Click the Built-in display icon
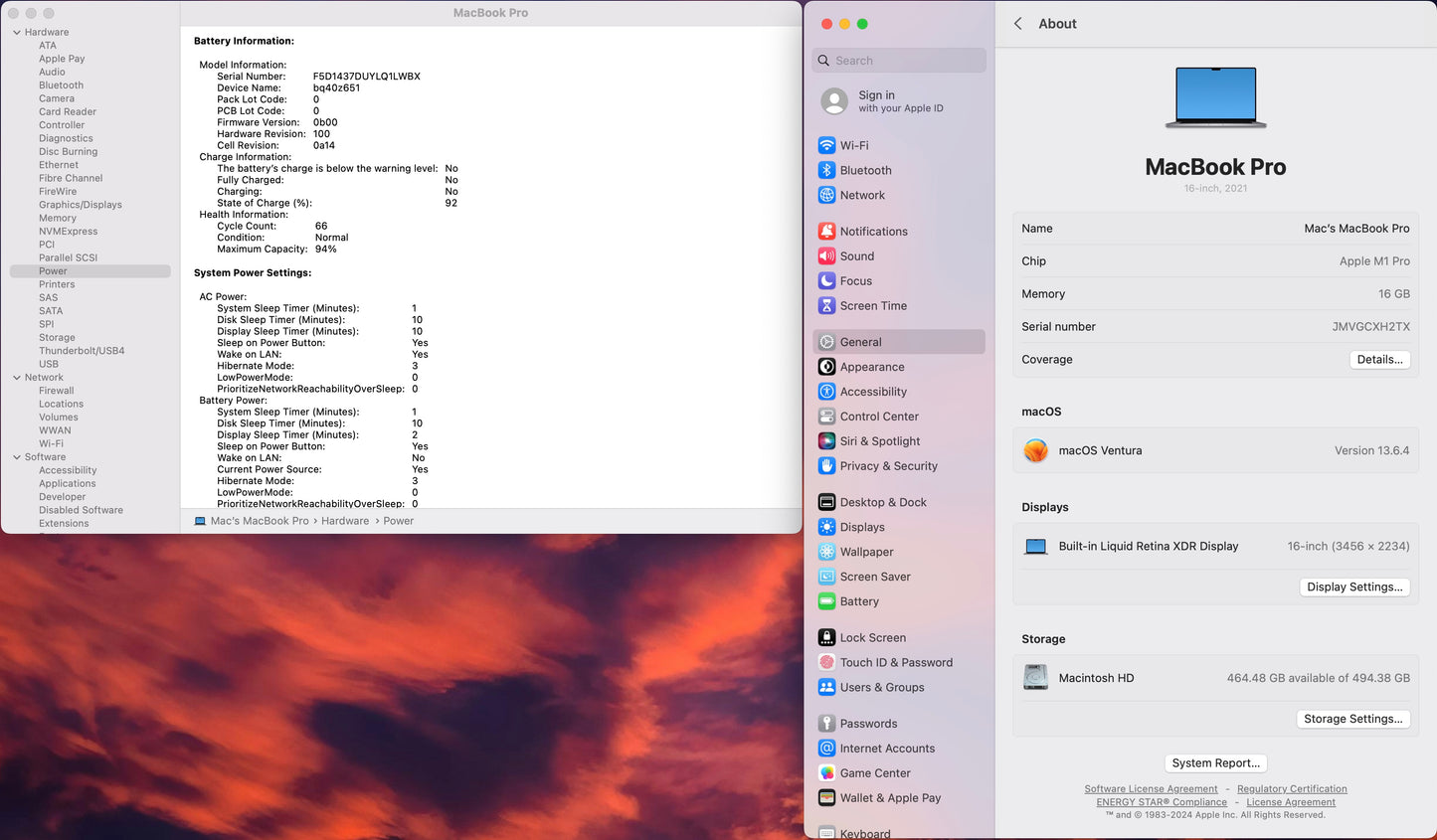 pos(1036,546)
